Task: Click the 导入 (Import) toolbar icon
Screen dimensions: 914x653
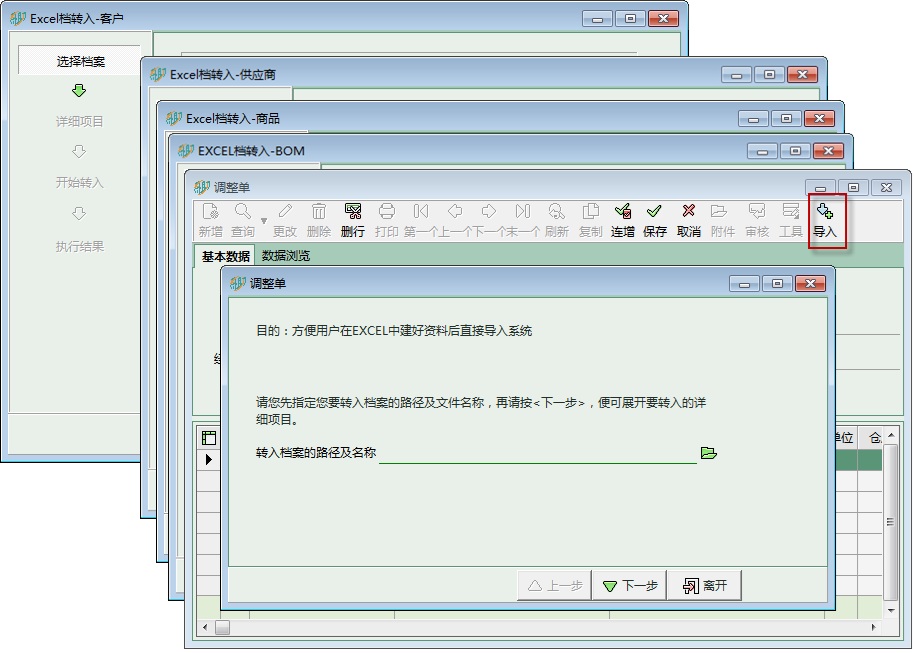Action: (x=825, y=220)
